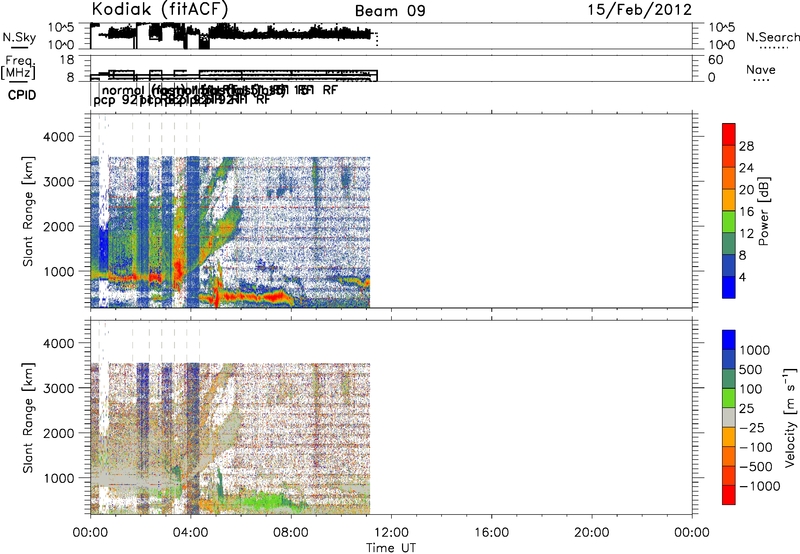Click the blue top of Velocity colorbar
Screen dimensions: 800x554
pyautogui.click(x=729, y=340)
